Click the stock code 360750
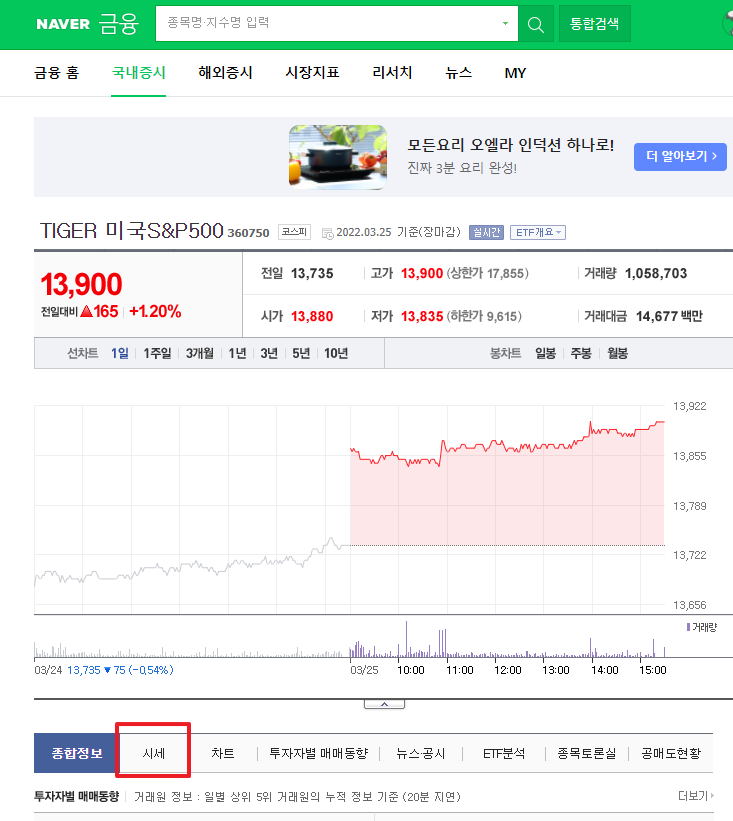The width and height of the screenshot is (733, 821). (x=248, y=232)
